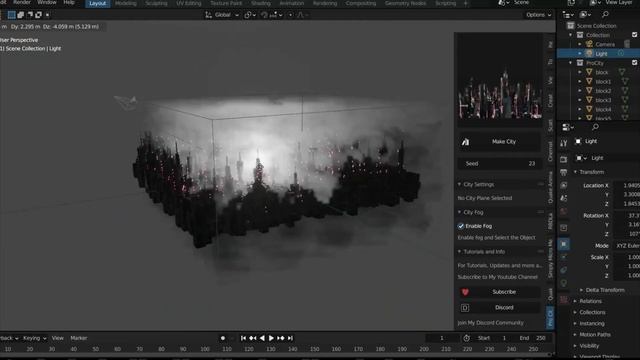Jump to the last frame
640x360 pixels.
(290, 338)
